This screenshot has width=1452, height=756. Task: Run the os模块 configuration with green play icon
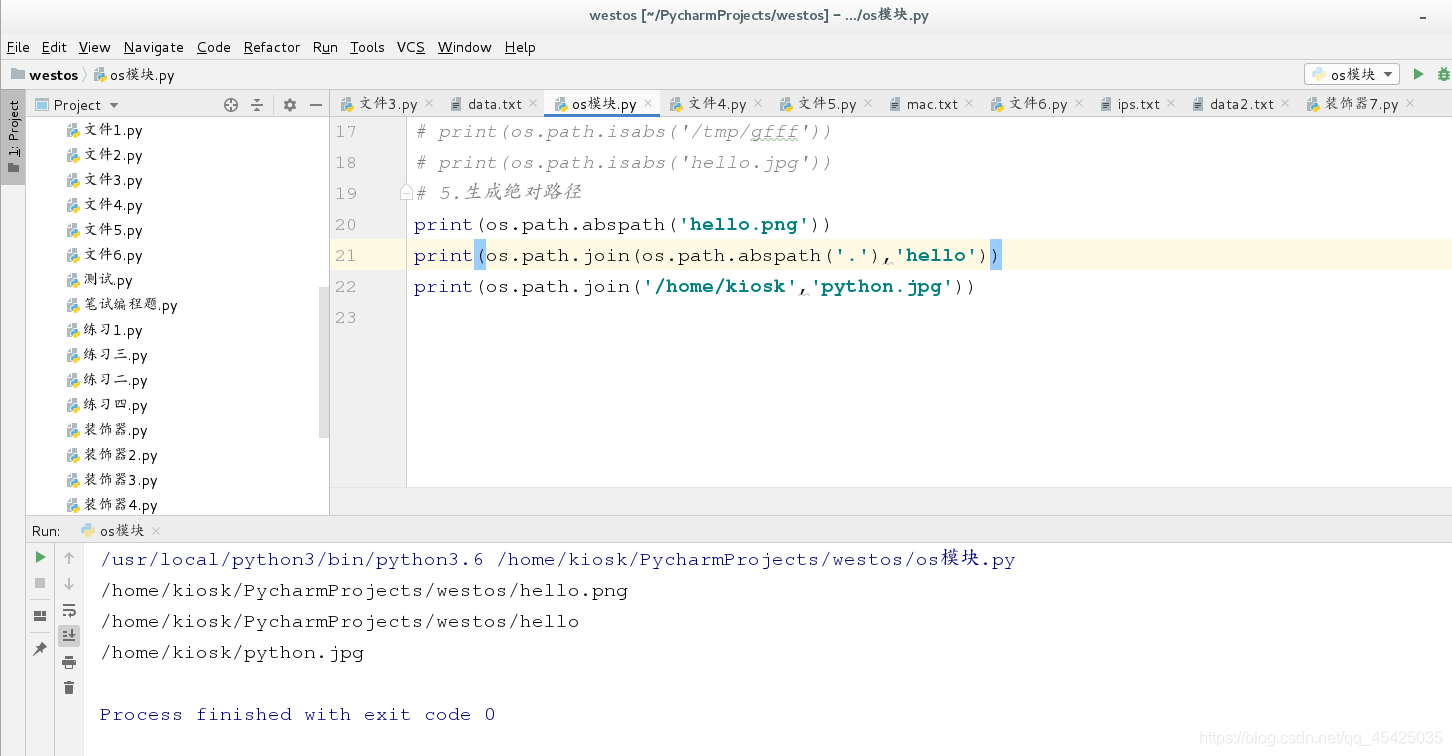(1418, 74)
